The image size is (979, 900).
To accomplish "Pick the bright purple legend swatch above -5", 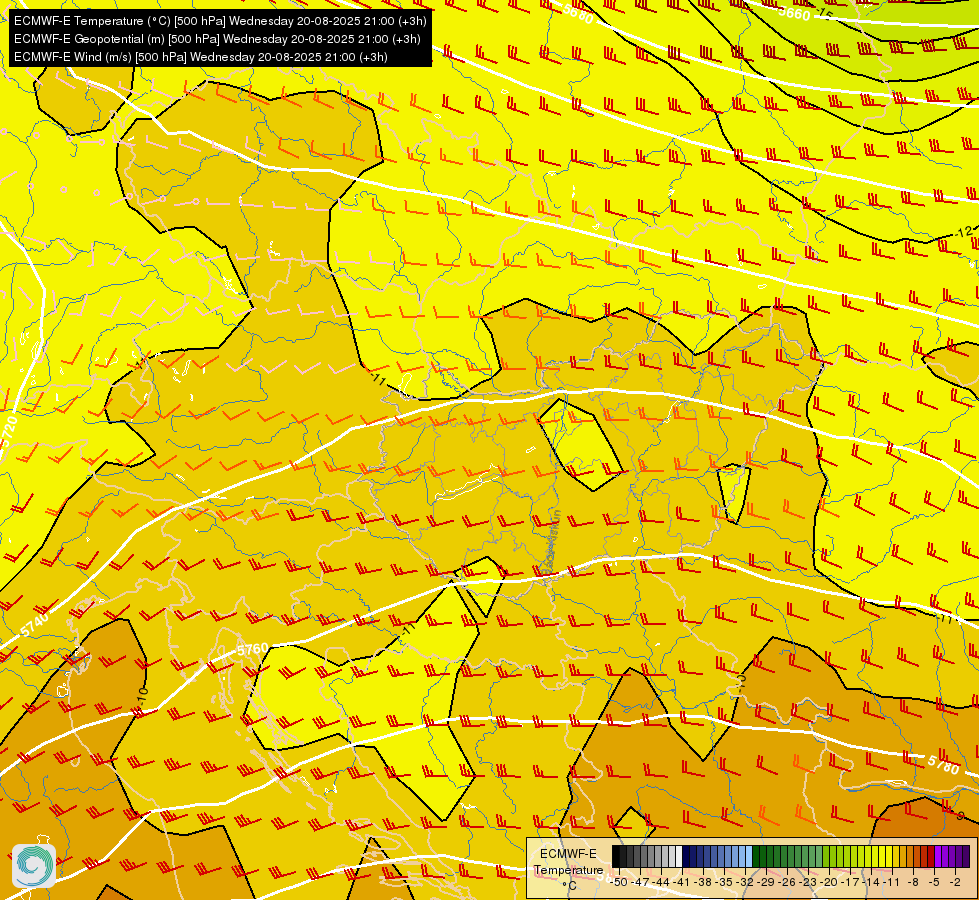I will pyautogui.click(x=938, y=857).
